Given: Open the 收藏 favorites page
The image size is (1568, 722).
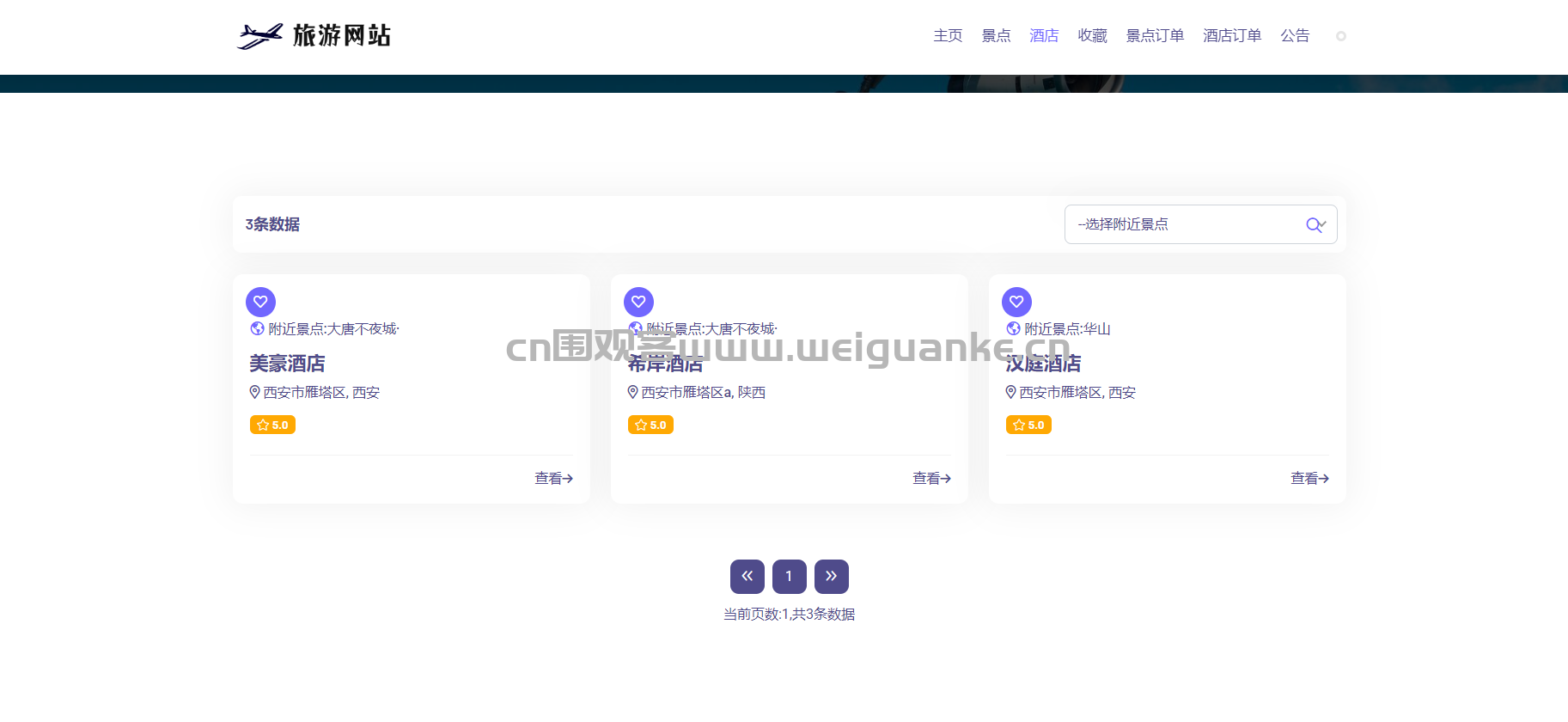Looking at the screenshot, I should pos(1092,35).
